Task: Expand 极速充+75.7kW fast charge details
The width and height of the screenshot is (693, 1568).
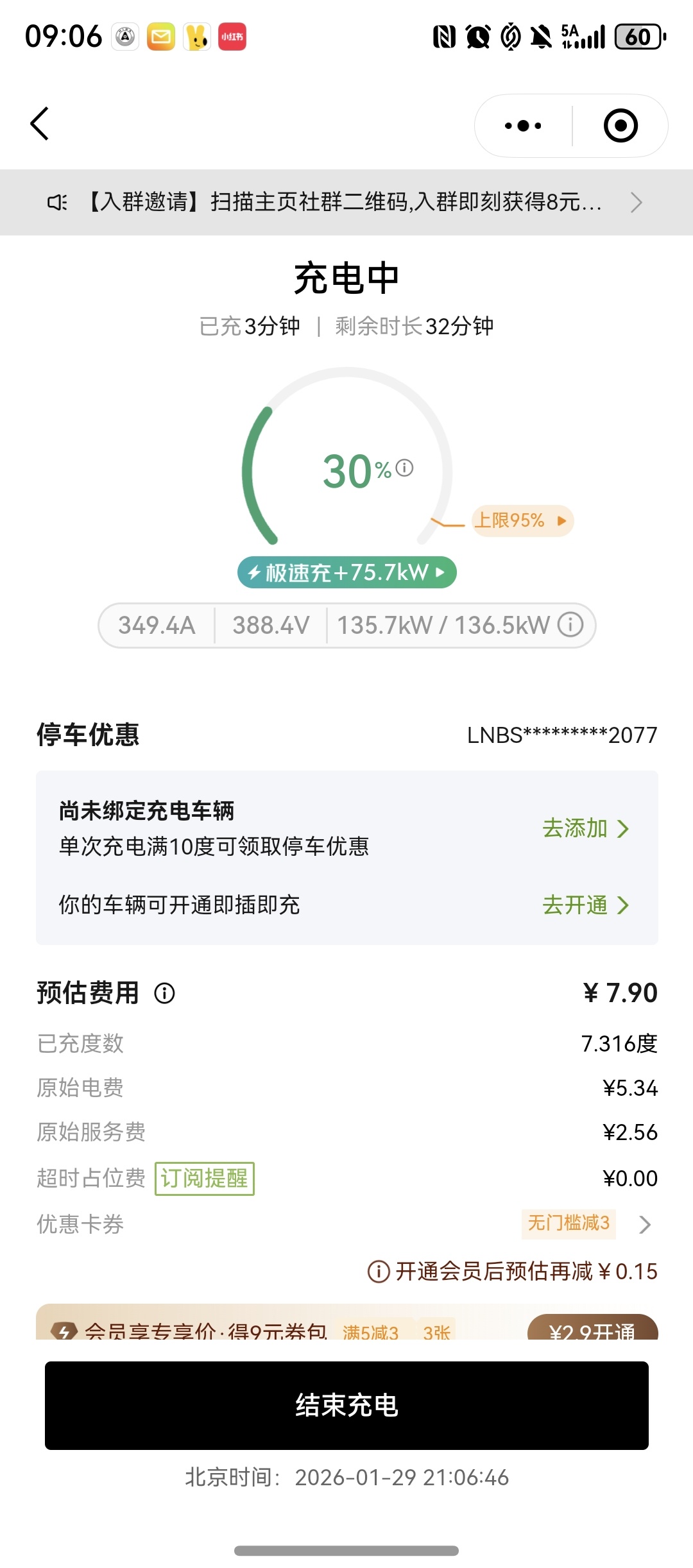Action: pos(347,572)
